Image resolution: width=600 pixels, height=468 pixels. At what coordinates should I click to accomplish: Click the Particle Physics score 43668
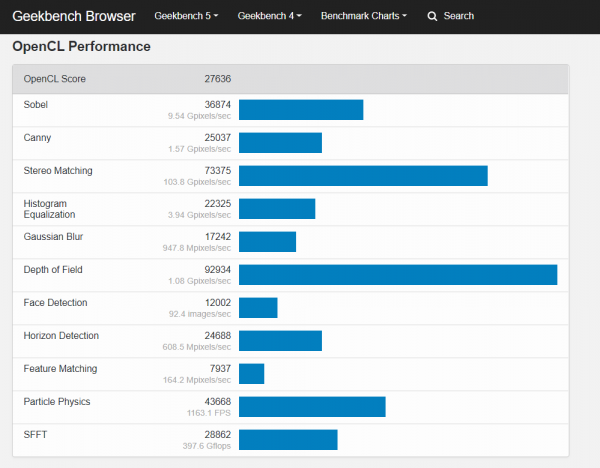pyautogui.click(x=215, y=402)
